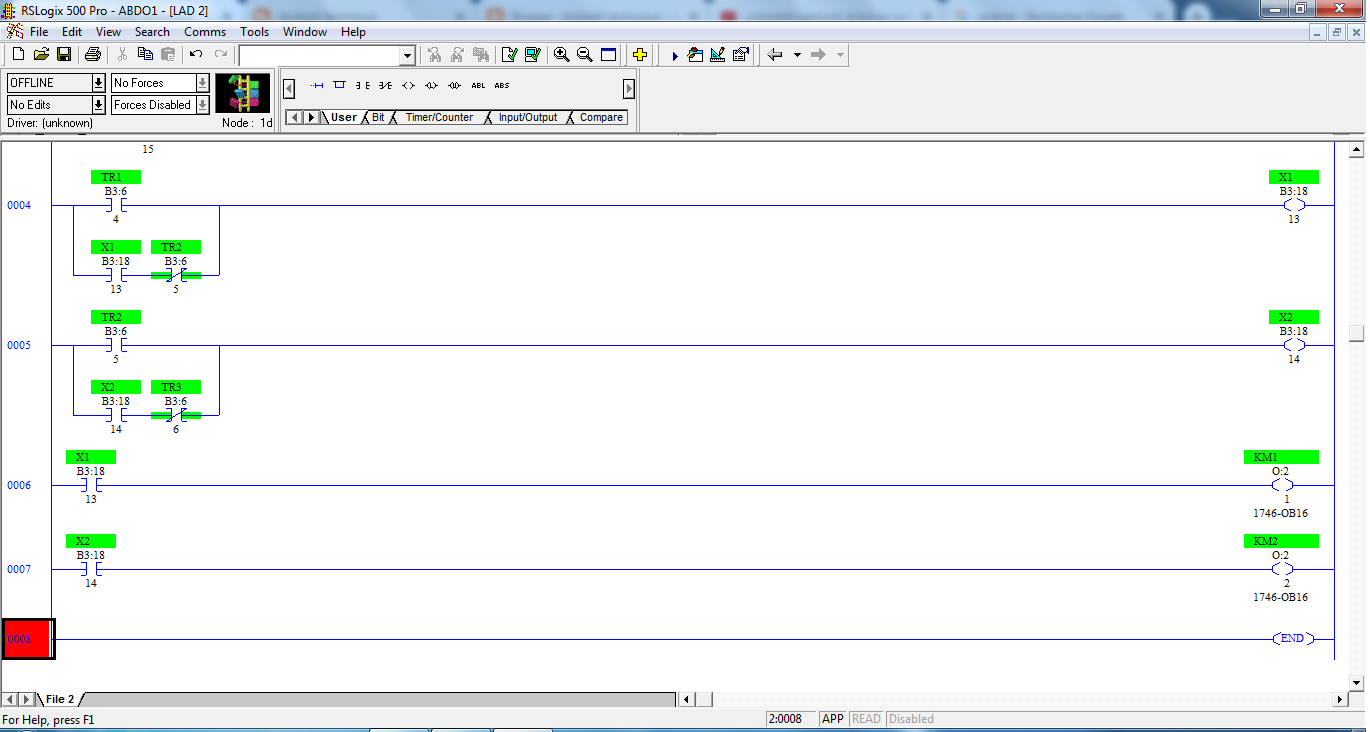Select the Examine If Open contact instruction
Viewport: 1370px width, 732px height.
click(x=384, y=85)
